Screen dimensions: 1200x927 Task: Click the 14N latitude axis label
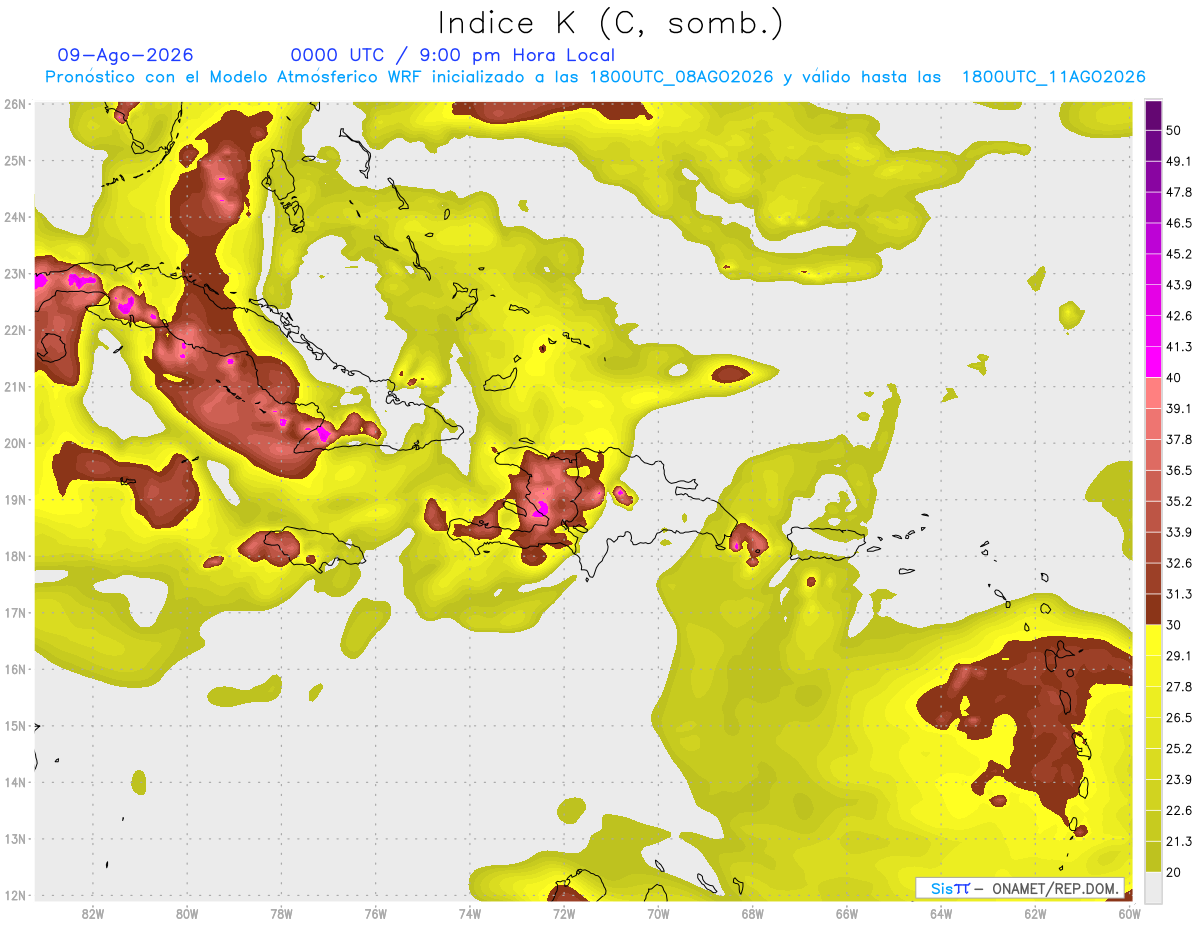[15, 782]
